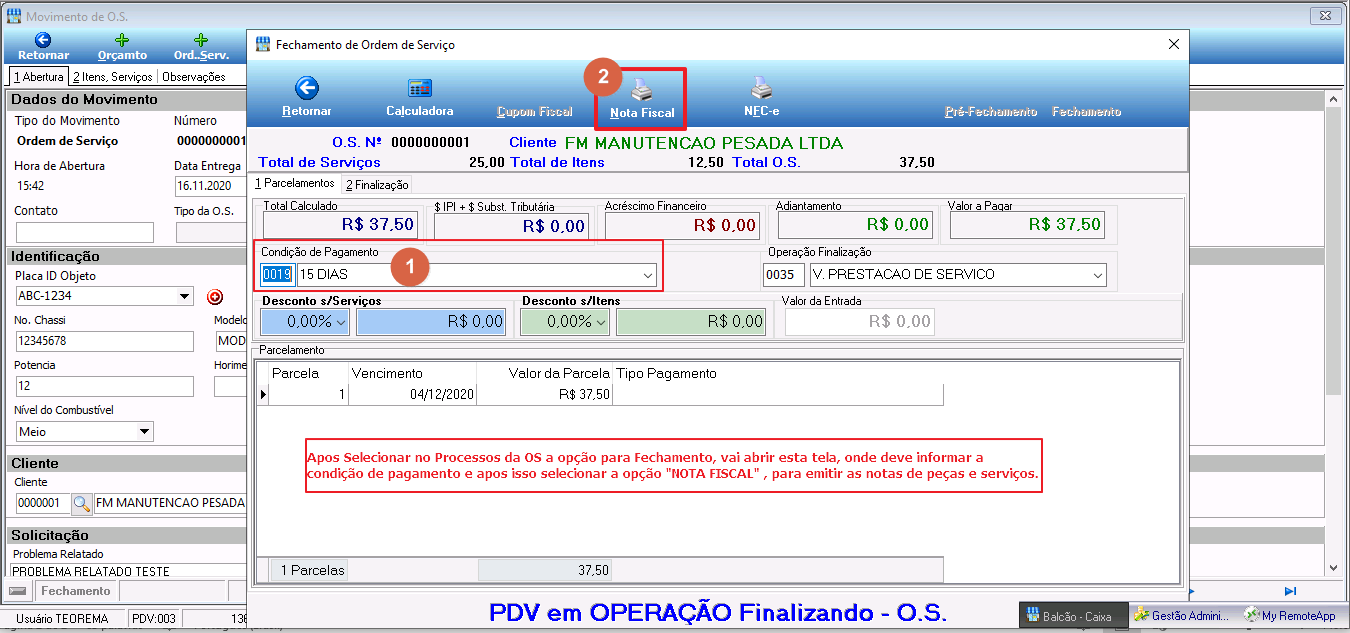1350x633 pixels.
Task: Click the Tipo Pagamento cell of parcela 1
Action: (x=778, y=394)
